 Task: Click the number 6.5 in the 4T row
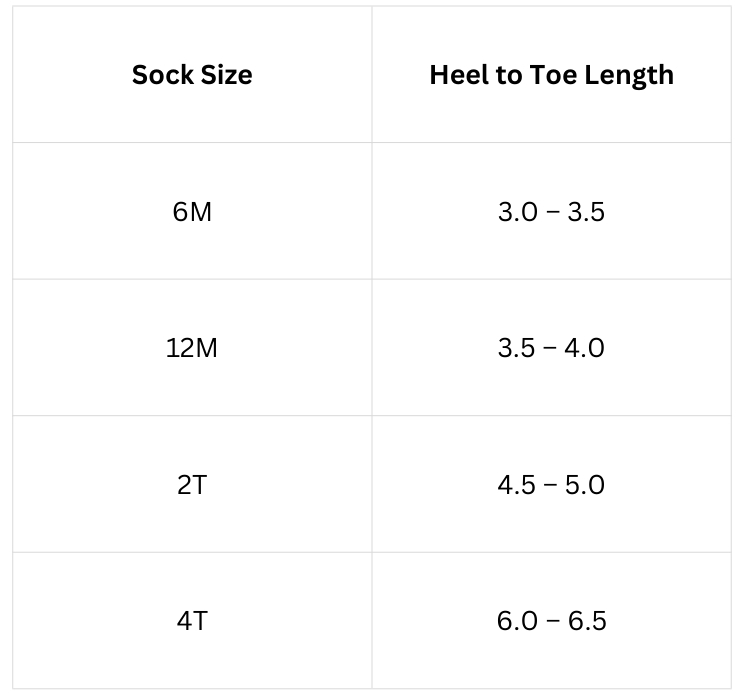point(586,621)
